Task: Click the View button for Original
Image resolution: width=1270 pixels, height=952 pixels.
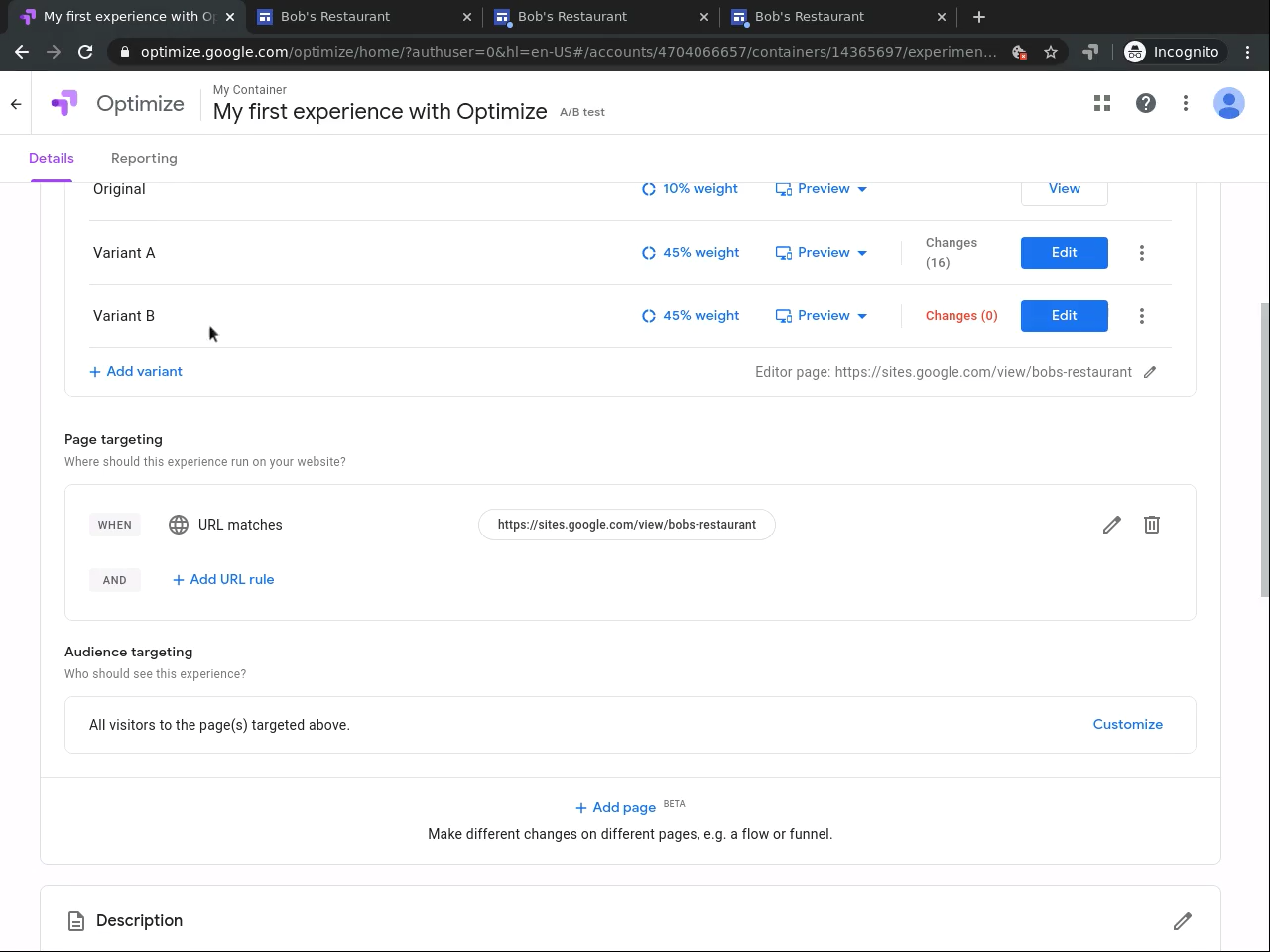Action: coord(1065,189)
